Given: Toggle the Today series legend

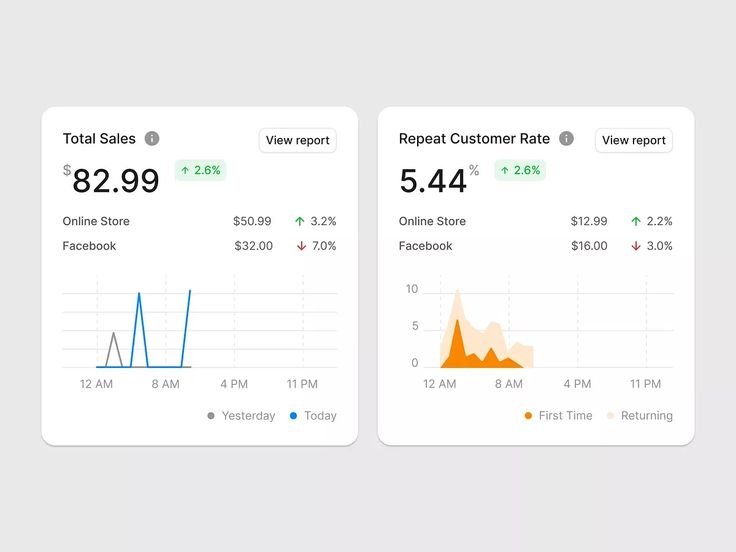Looking at the screenshot, I should tap(312, 416).
